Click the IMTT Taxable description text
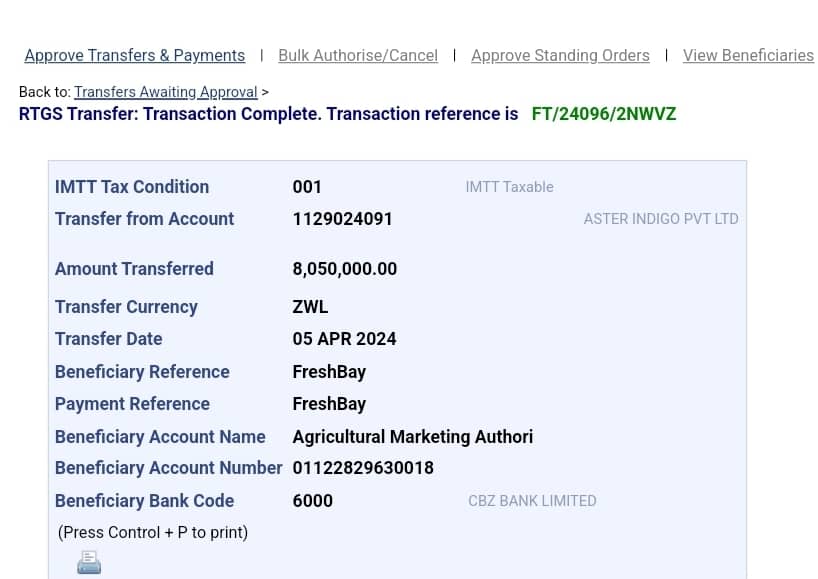Viewport: 818px width, 579px height. (510, 187)
